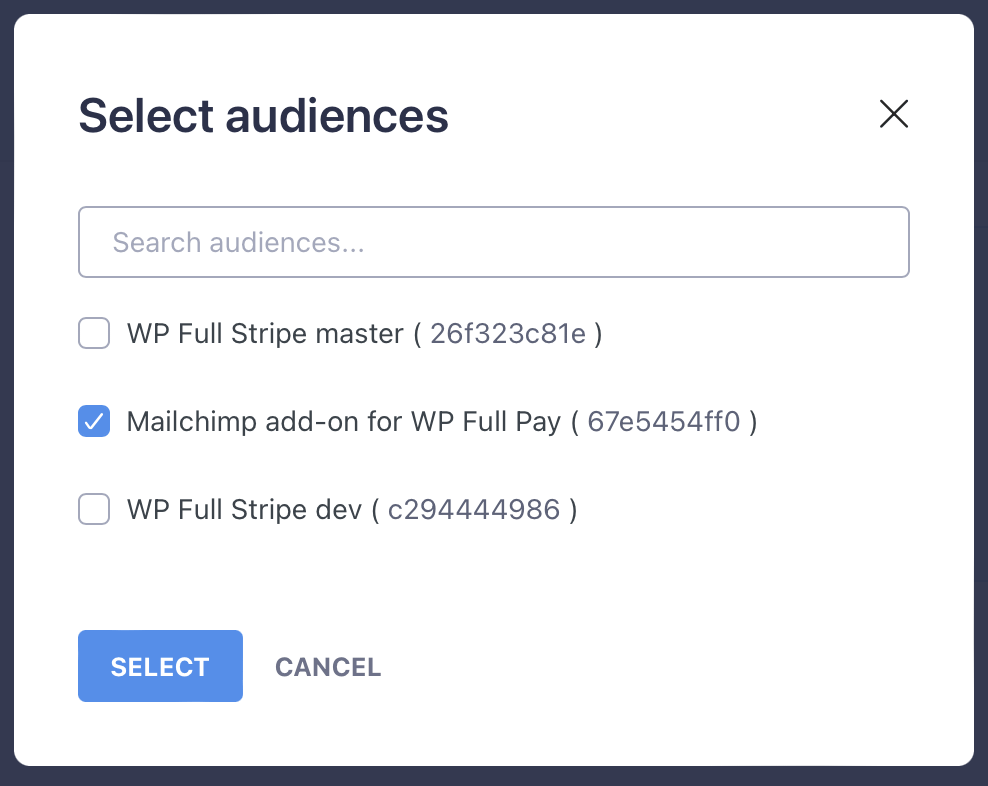Enable the WP Full Stripe dev checkbox
The image size is (988, 786).
coord(94,511)
